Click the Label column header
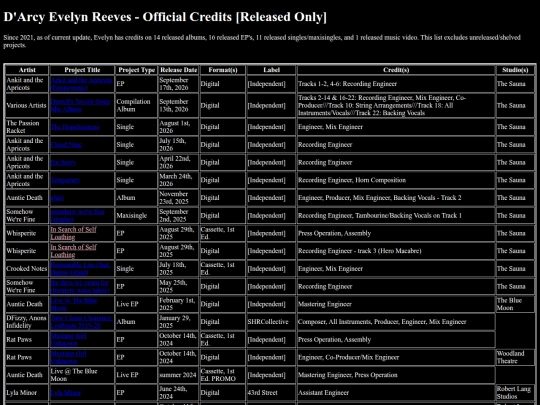Viewport: 540px width, 405px height. pos(271,70)
